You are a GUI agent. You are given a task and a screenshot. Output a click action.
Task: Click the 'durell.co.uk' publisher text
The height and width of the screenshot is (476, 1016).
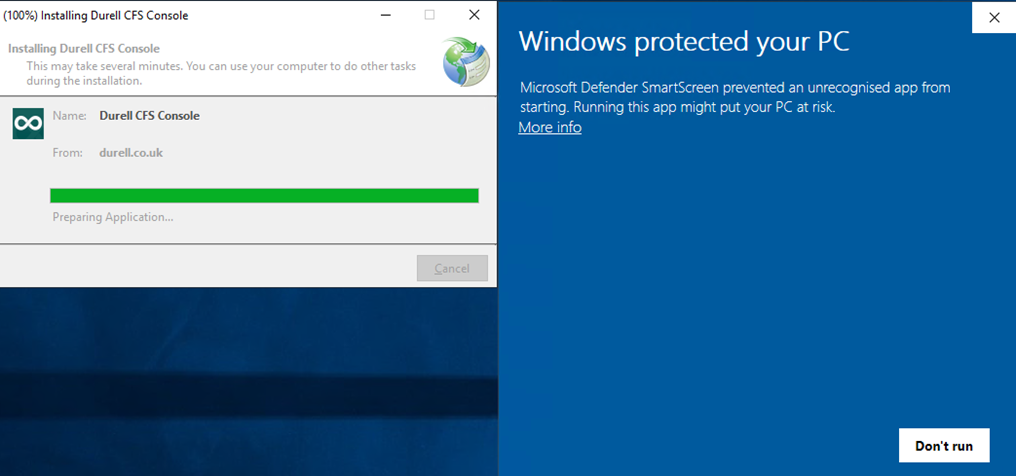click(x=131, y=153)
